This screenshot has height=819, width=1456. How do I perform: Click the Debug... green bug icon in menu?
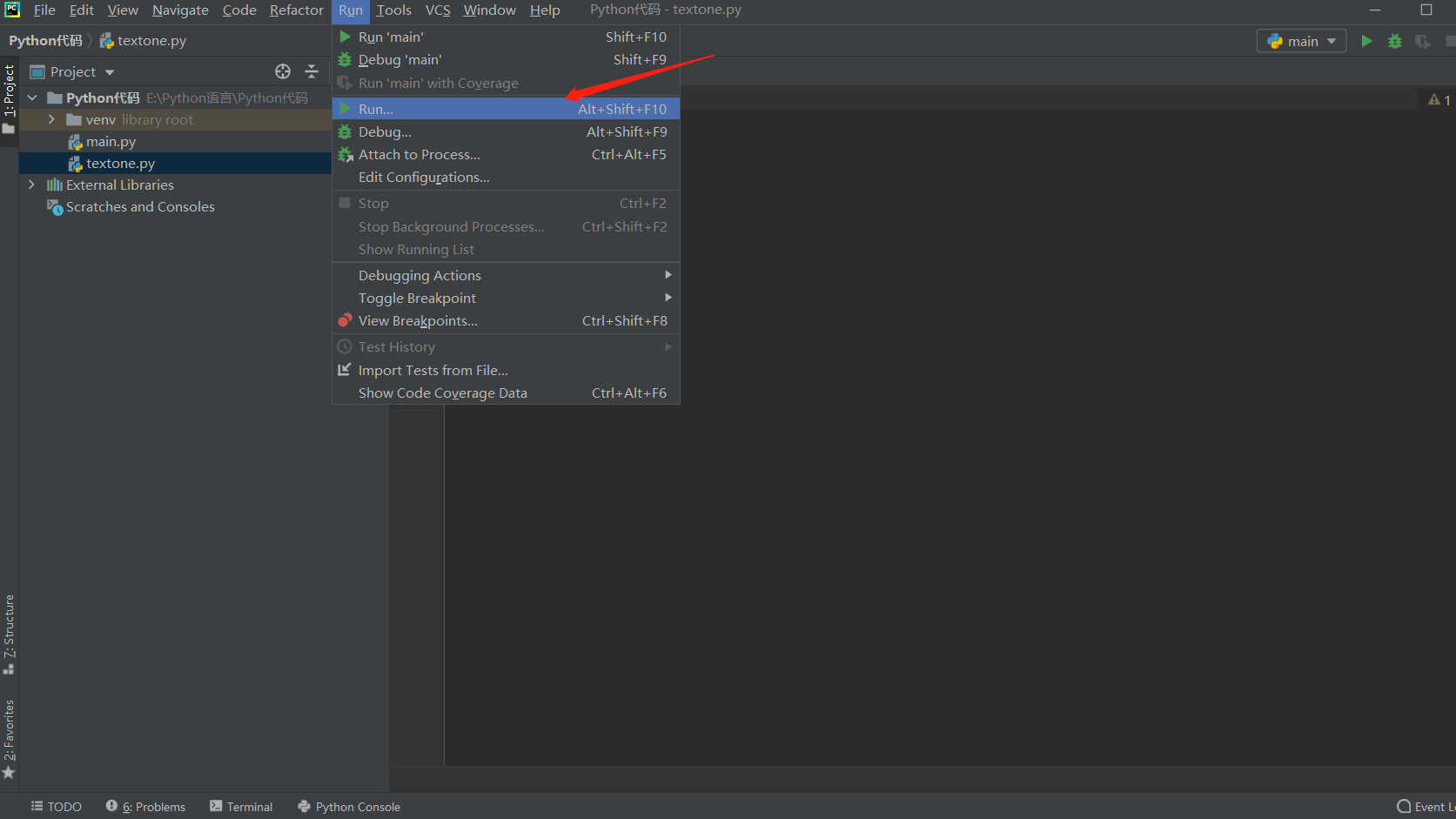point(345,131)
